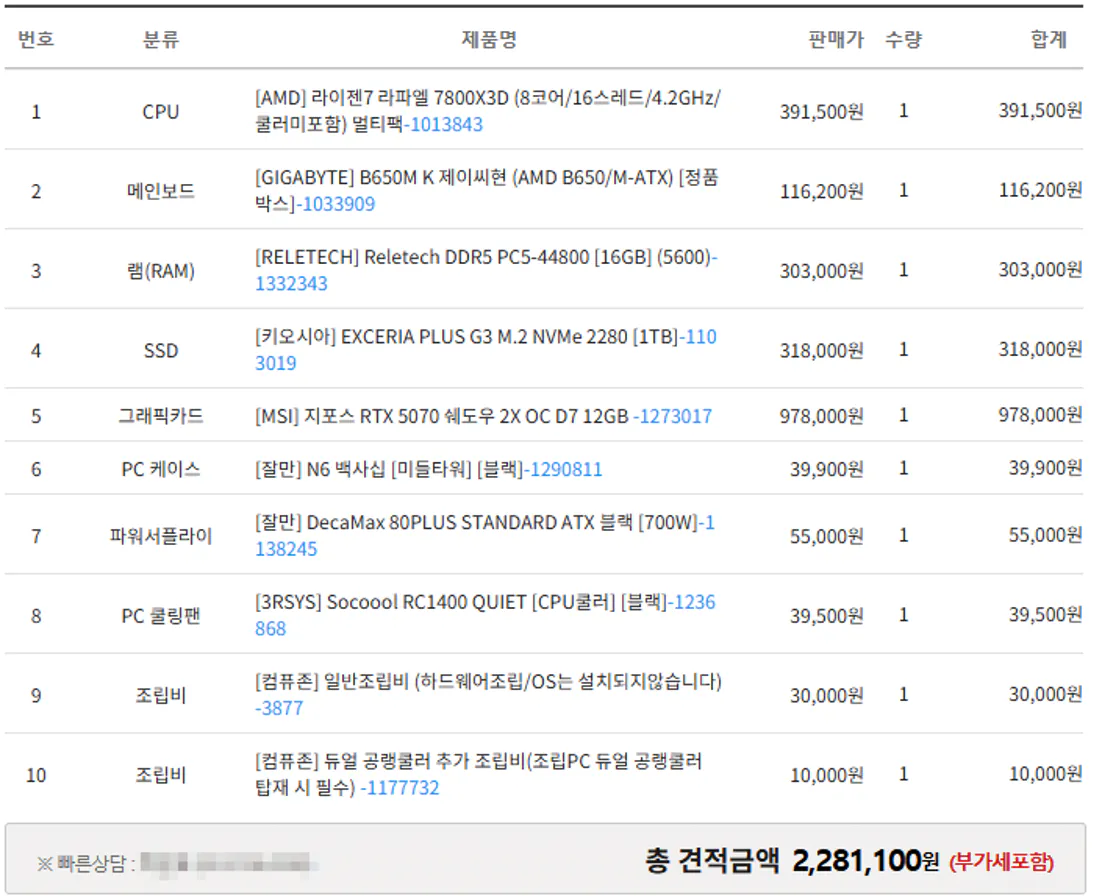
Task: Click the 그래픽카드 category cell
Action: (160, 416)
